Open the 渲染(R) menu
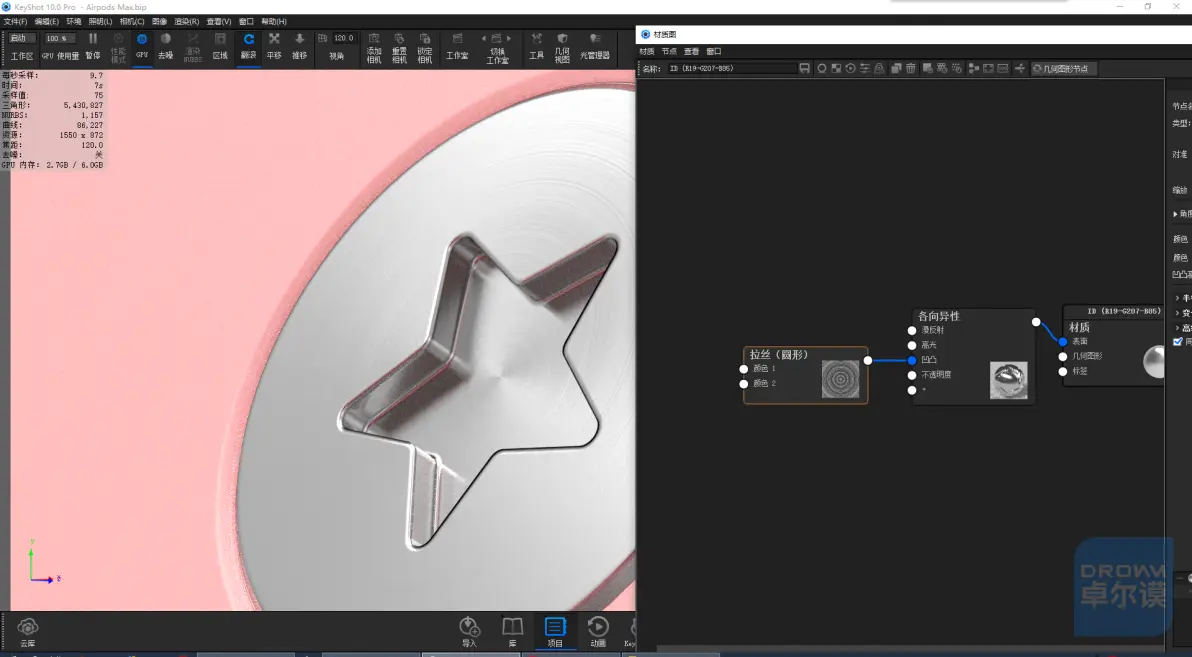Screen dimensions: 1192x657 click(x=186, y=21)
